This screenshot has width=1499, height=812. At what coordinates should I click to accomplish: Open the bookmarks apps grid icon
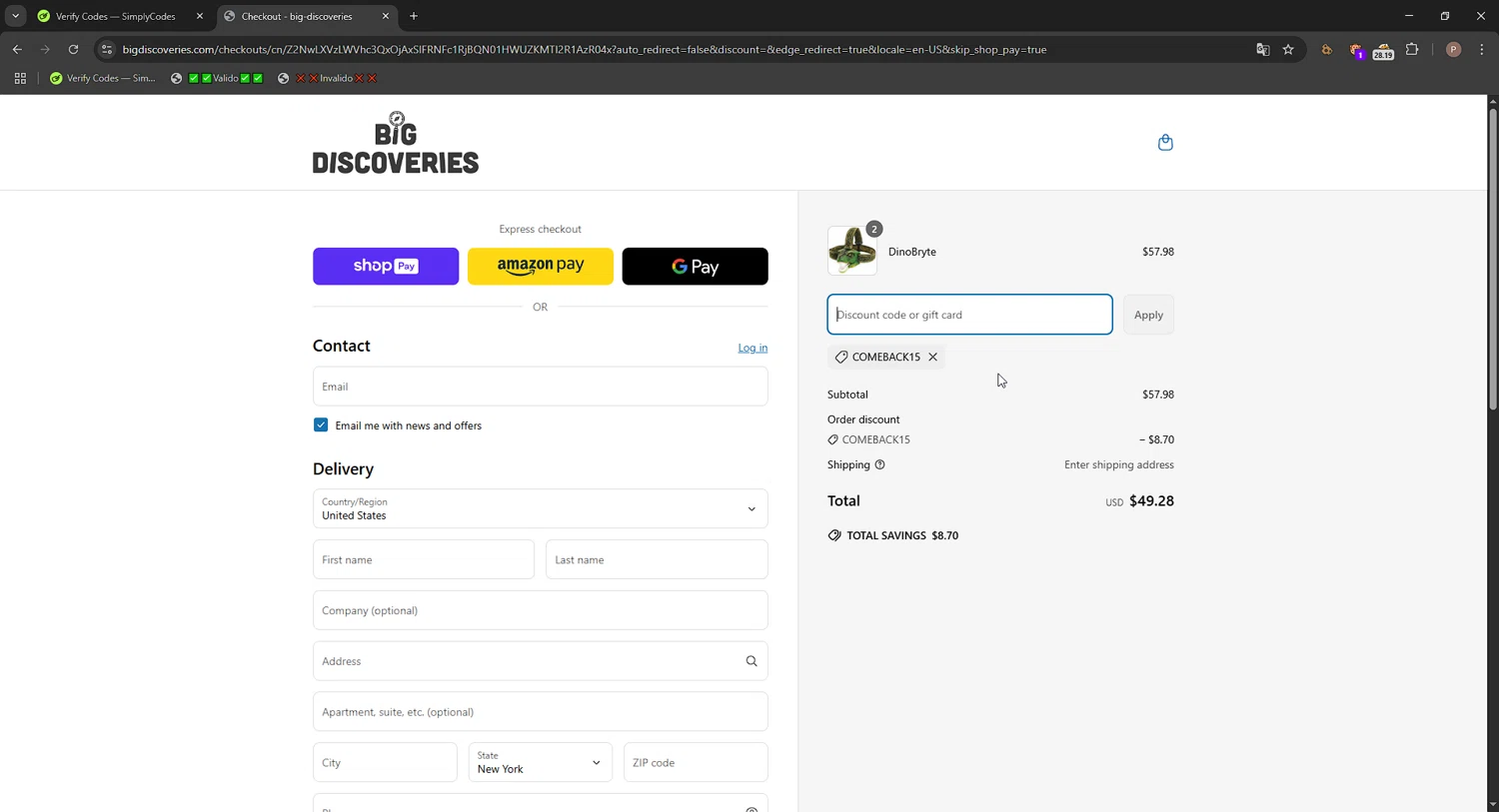[x=20, y=78]
